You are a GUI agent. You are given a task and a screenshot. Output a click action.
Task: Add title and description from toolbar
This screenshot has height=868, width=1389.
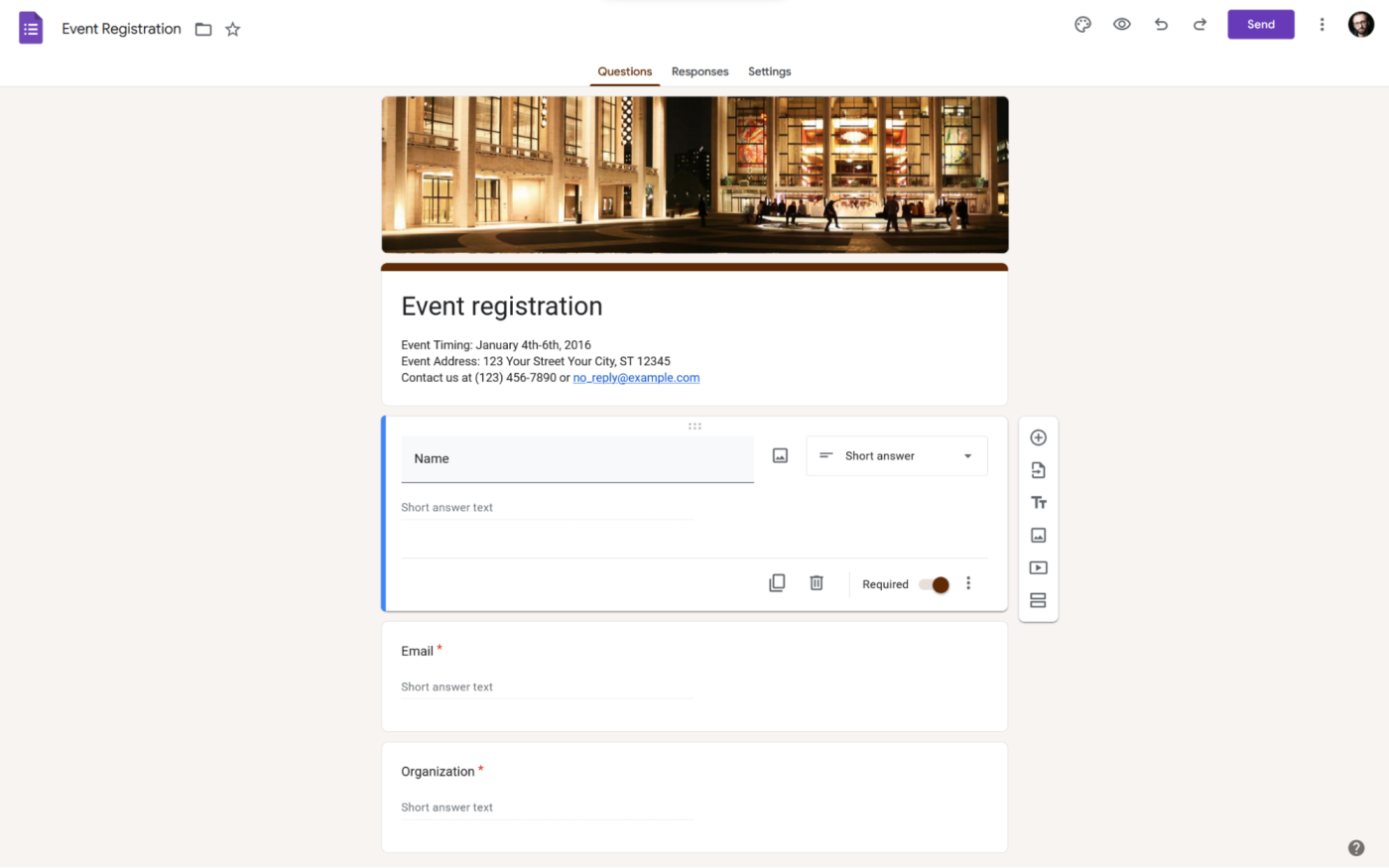(1038, 503)
